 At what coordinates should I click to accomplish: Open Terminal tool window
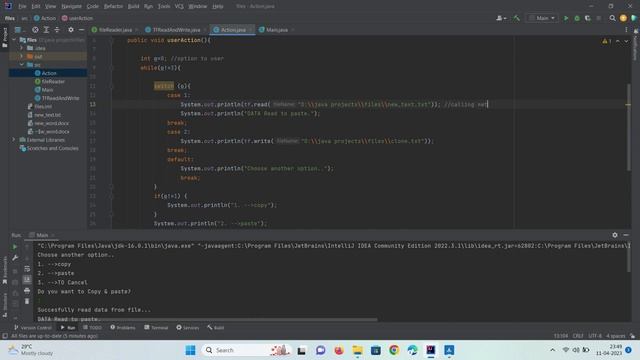click(x=156, y=327)
